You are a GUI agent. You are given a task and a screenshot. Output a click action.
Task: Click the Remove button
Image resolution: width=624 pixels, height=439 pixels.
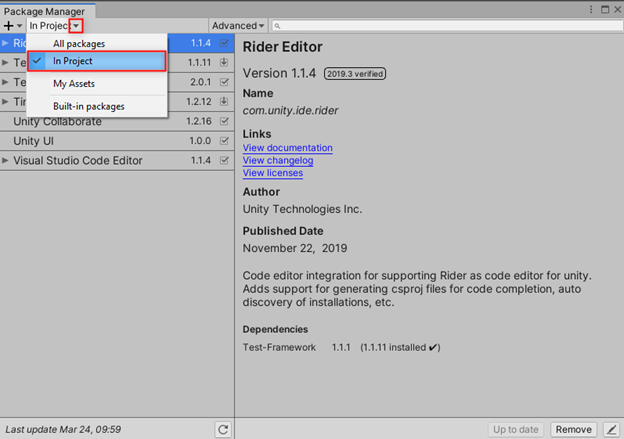tap(573, 429)
